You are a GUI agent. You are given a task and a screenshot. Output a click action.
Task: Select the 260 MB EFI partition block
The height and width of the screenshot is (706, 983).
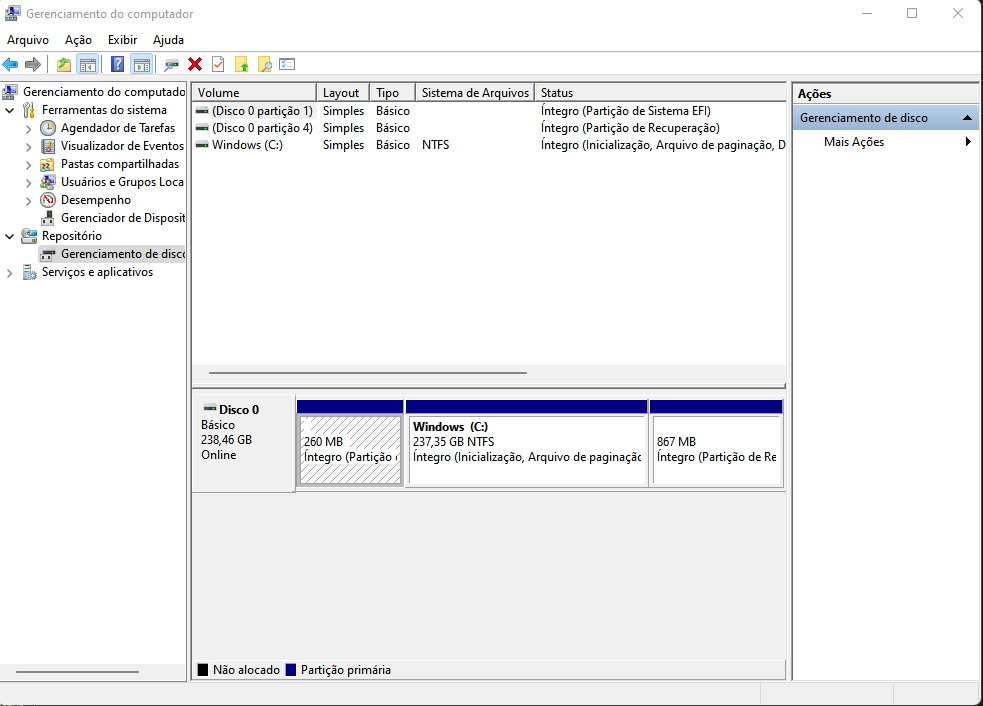pos(350,443)
